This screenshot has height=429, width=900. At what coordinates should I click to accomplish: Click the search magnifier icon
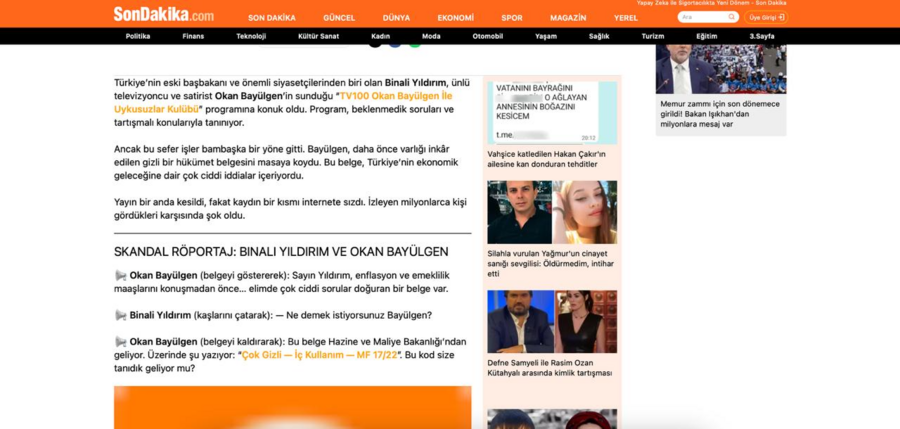731,17
